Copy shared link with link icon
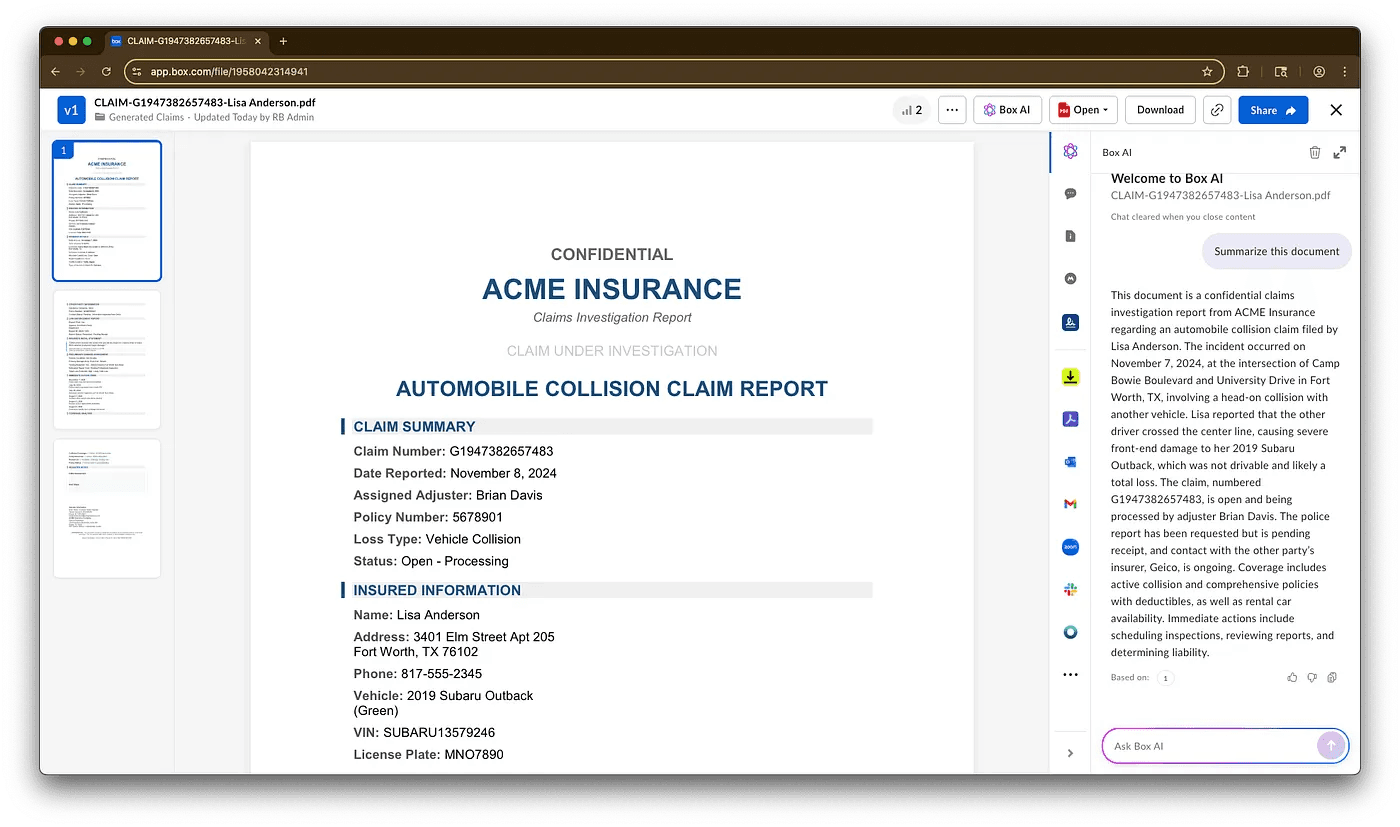 [1217, 110]
